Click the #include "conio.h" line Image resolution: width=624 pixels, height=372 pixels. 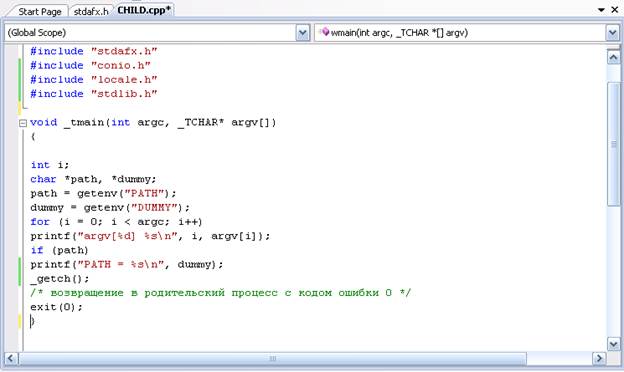coord(90,66)
